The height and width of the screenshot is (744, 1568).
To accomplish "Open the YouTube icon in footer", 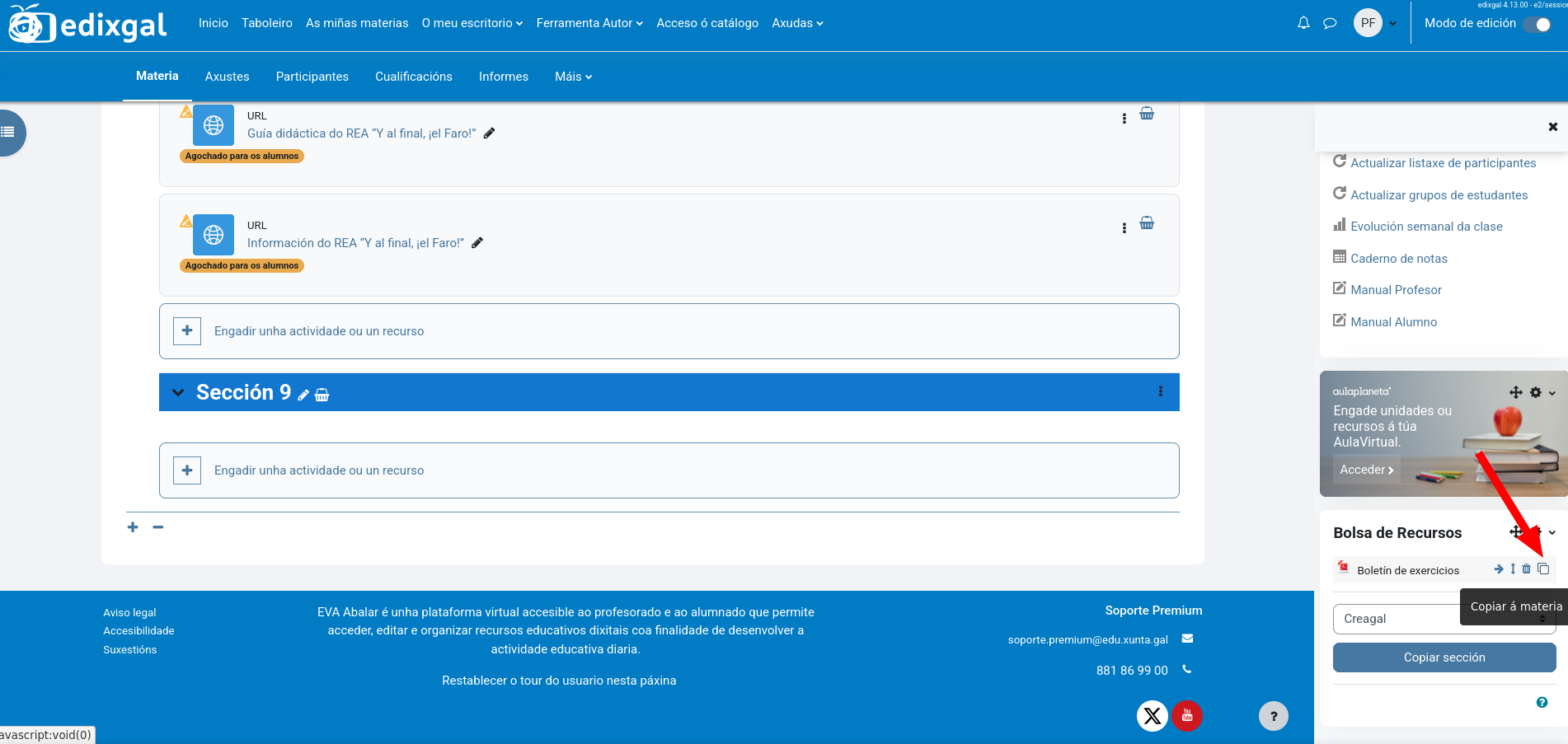I will tap(1187, 715).
